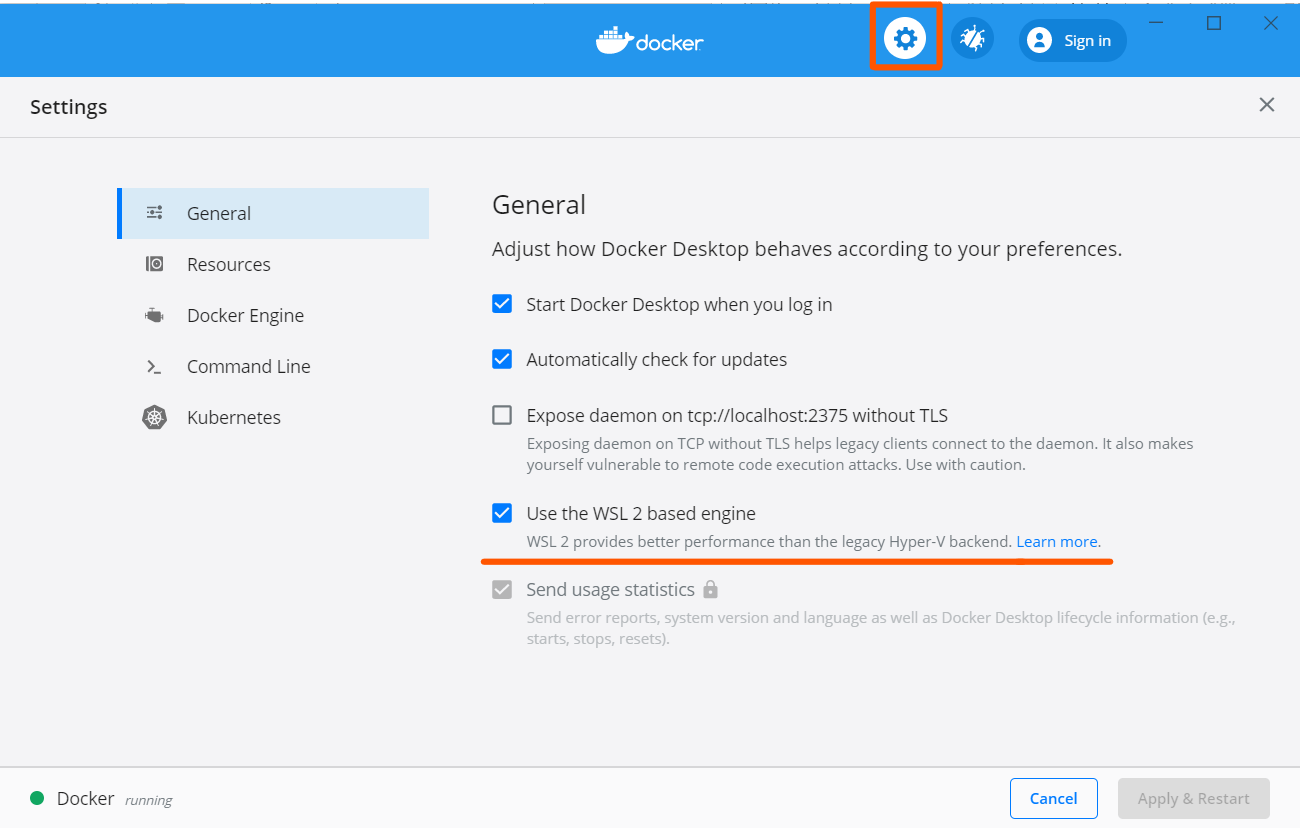The width and height of the screenshot is (1300, 828).
Task: Uncheck Automatically check for updates
Action: 501,358
